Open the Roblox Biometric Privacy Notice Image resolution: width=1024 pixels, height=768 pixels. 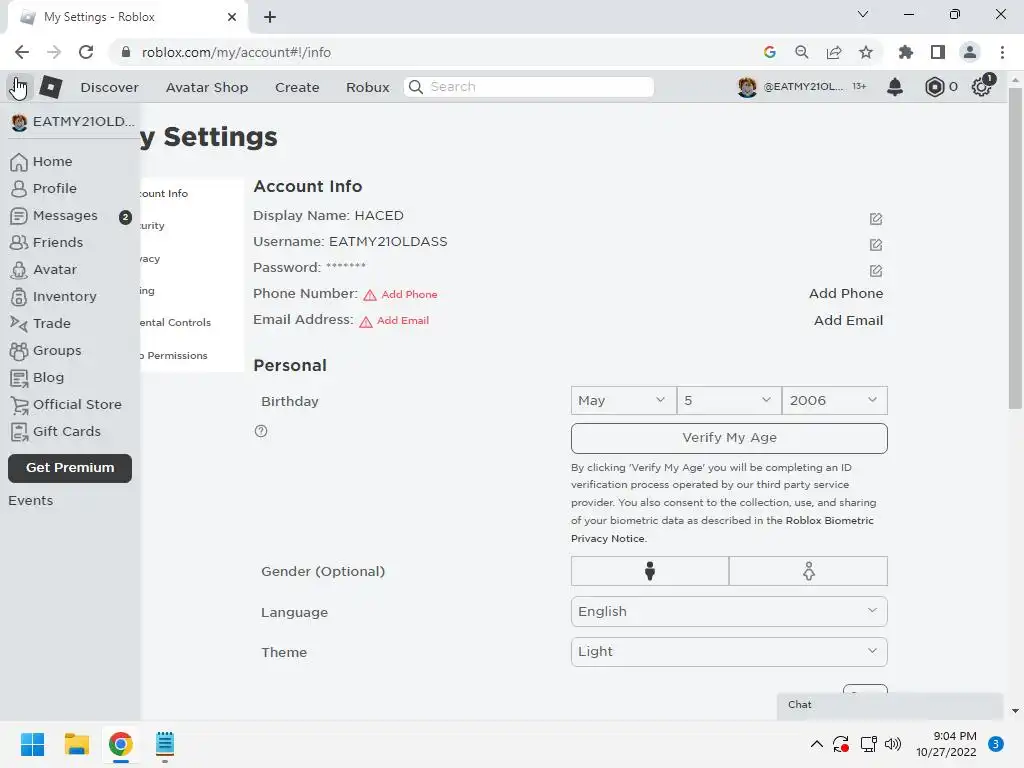point(722,530)
